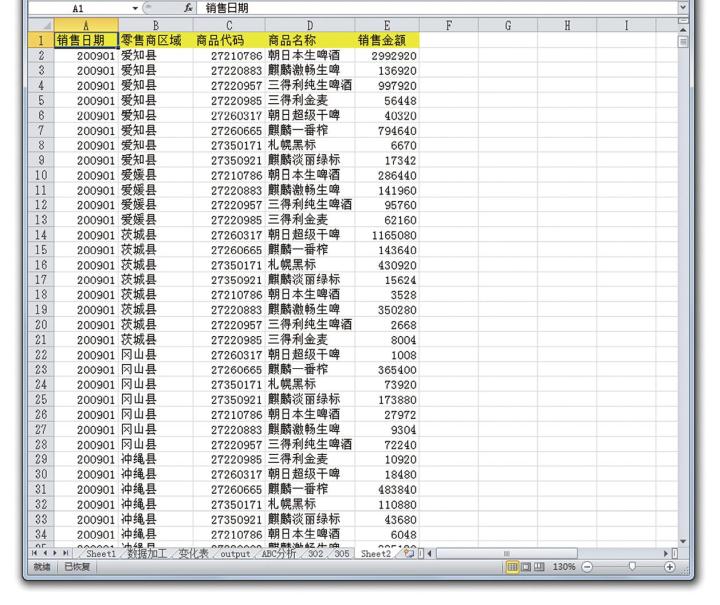This screenshot has height=605, width=720.
Task: Click the Insert Worksheet icon
Action: (409, 553)
